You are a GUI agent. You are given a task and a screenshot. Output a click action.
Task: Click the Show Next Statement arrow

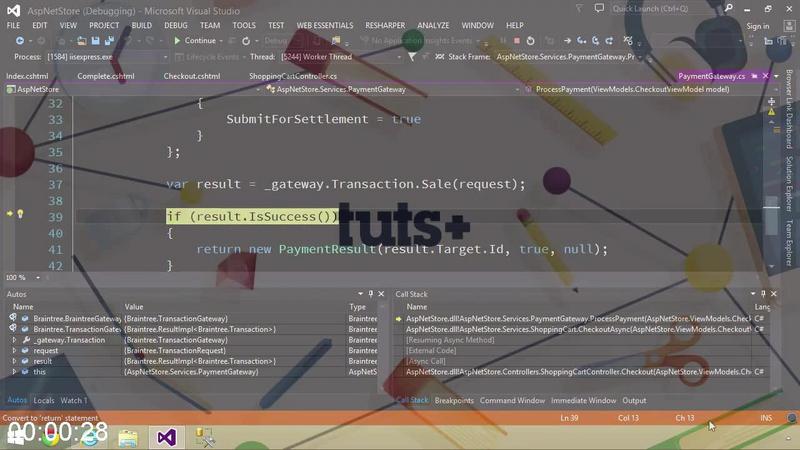pos(567,41)
